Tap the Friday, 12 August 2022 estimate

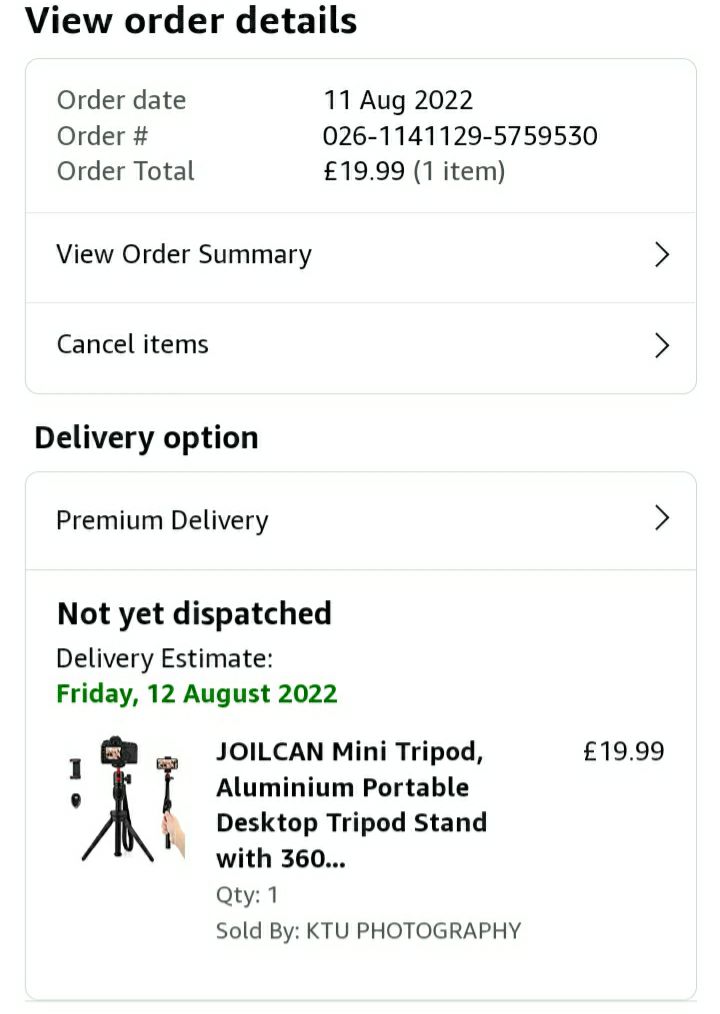tap(197, 694)
